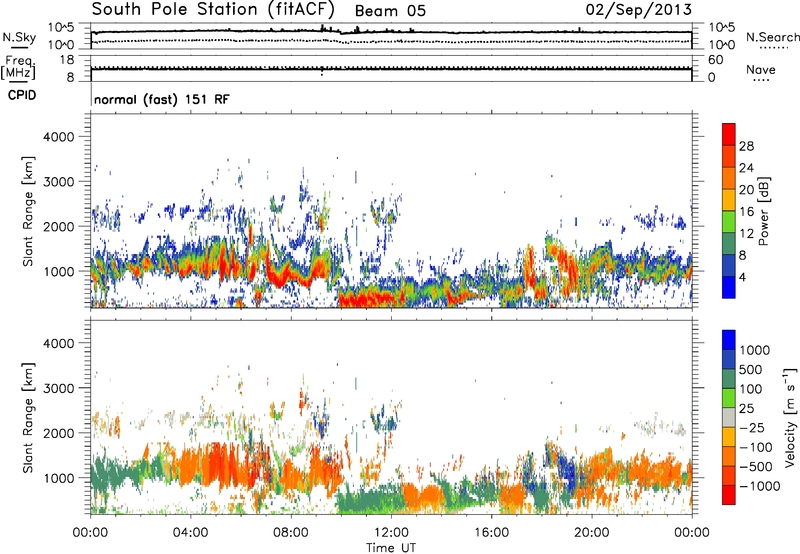Click the blue bottom segment of Power colorbar

pyautogui.click(x=729, y=287)
